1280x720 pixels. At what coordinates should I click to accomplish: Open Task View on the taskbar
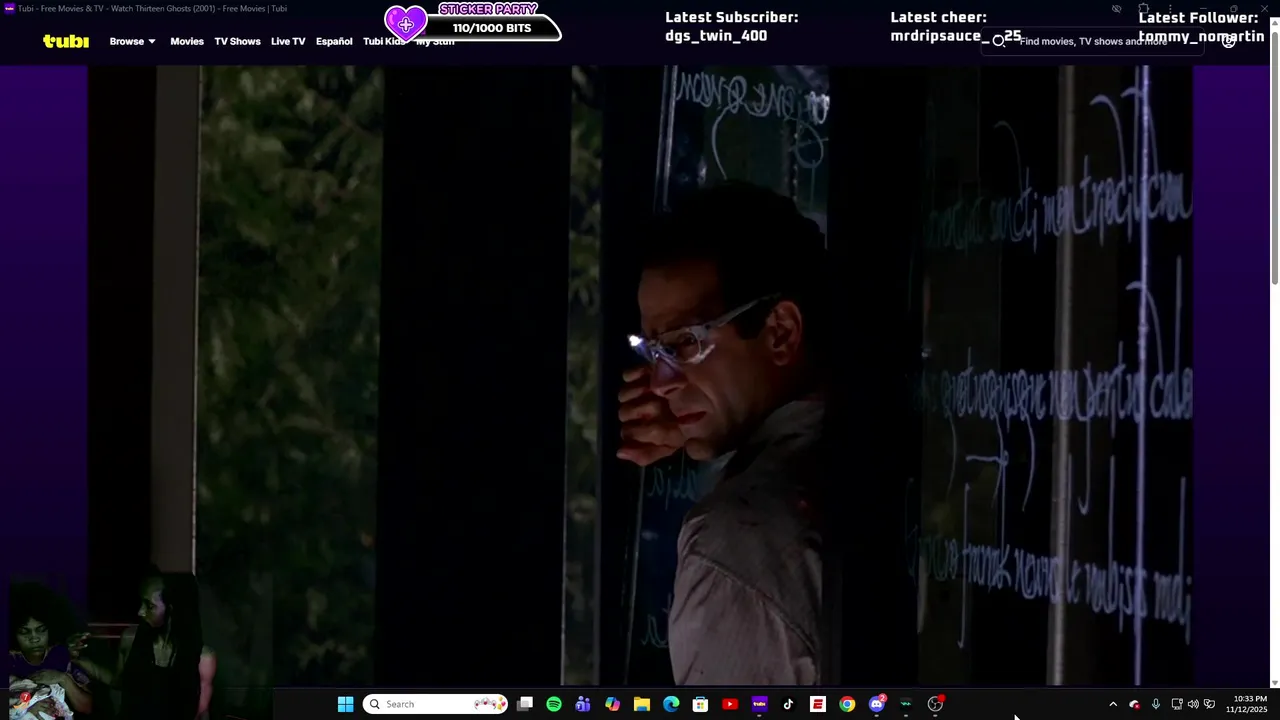point(525,704)
